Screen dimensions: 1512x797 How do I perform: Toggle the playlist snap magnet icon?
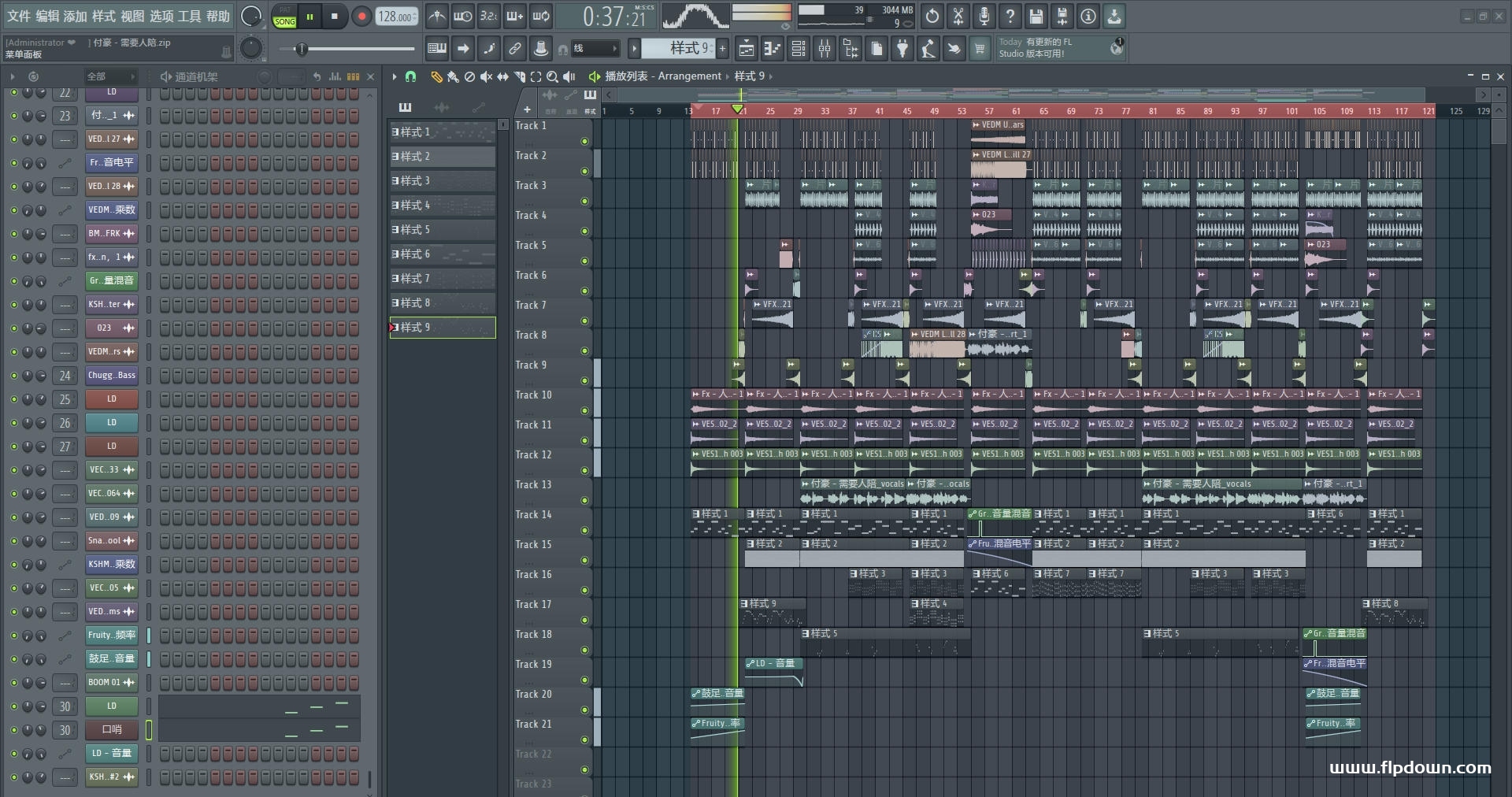(x=410, y=76)
